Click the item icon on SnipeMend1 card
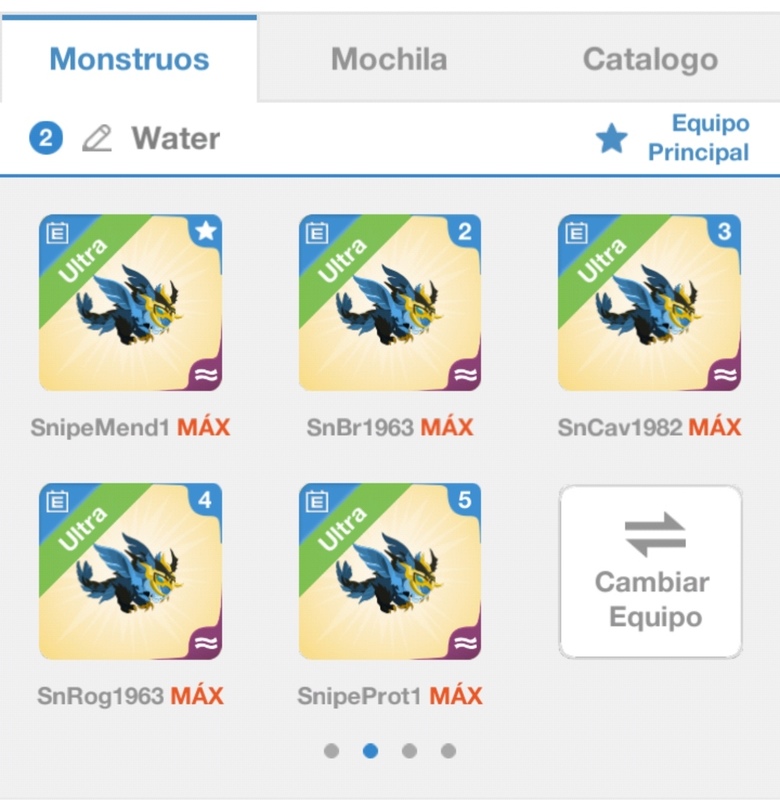This screenshot has width=780, height=800. [55, 233]
